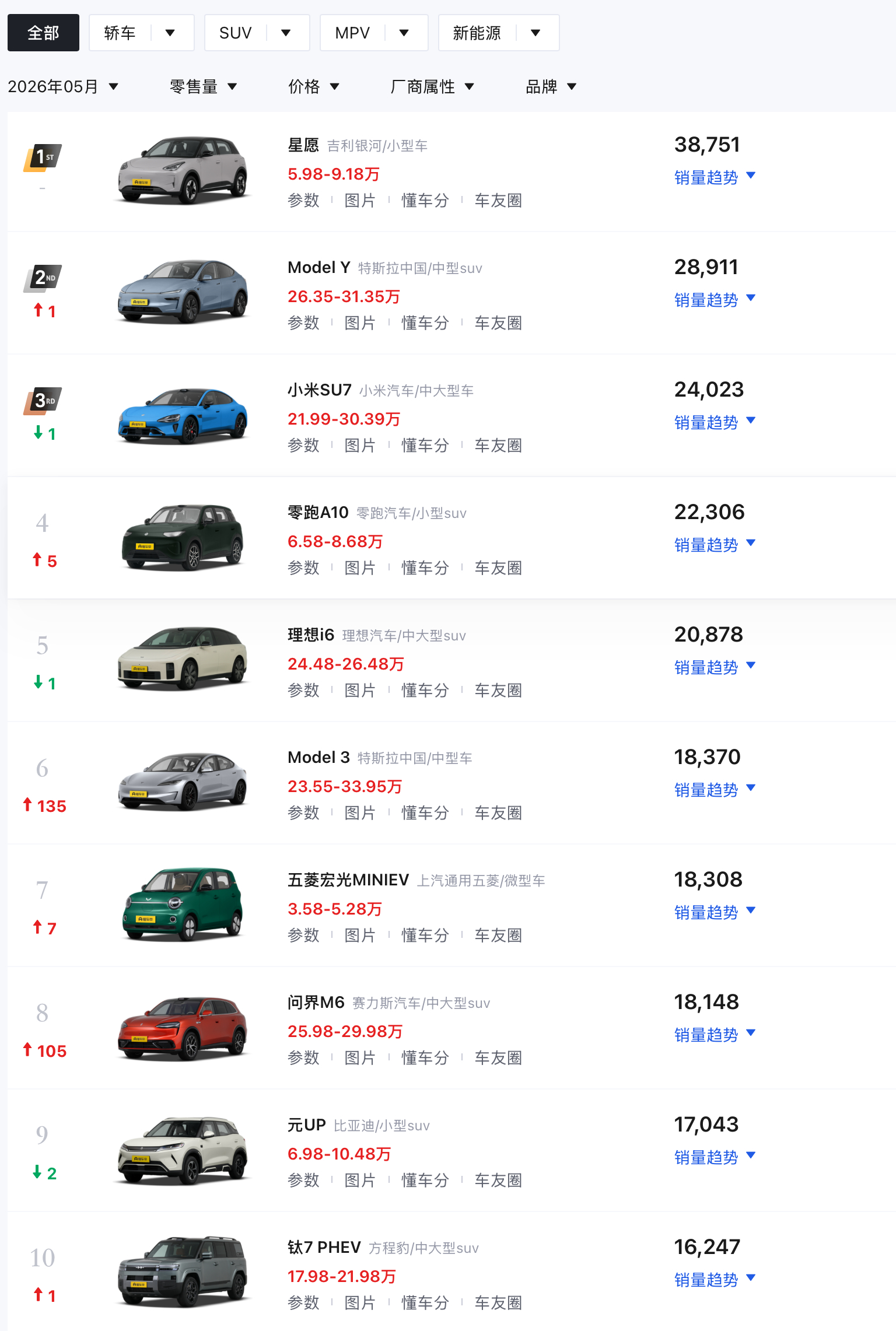Viewport: 896px width, 1331px height.
Task: Open the Model Y car thumbnail
Action: pos(183,291)
